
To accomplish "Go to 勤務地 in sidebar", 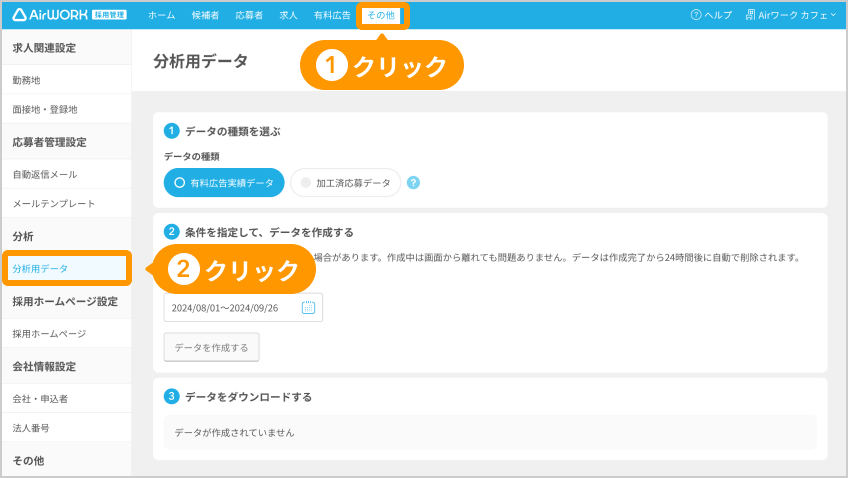I will 67,80.
